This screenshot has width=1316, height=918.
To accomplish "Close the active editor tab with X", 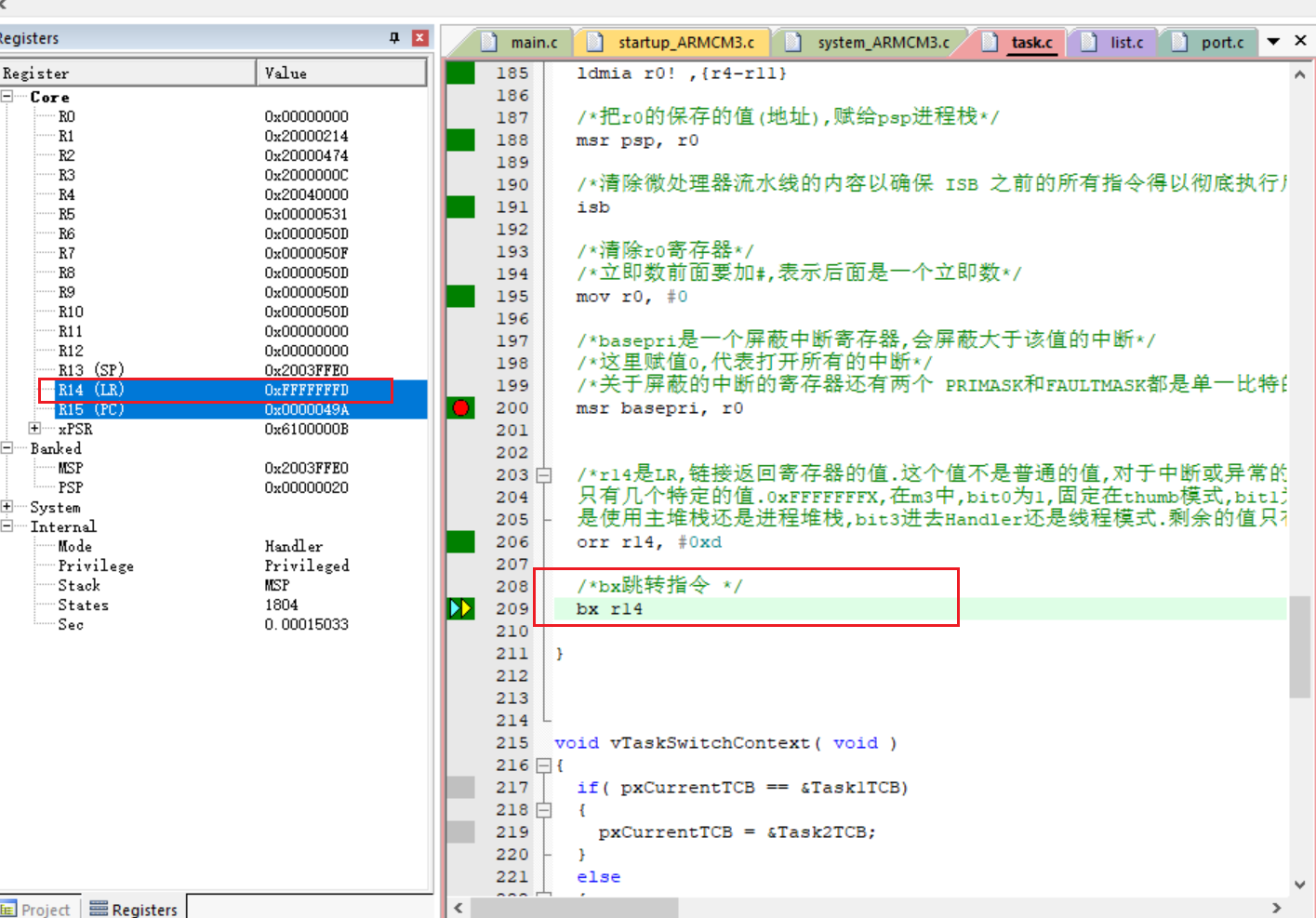I will click(x=1300, y=41).
